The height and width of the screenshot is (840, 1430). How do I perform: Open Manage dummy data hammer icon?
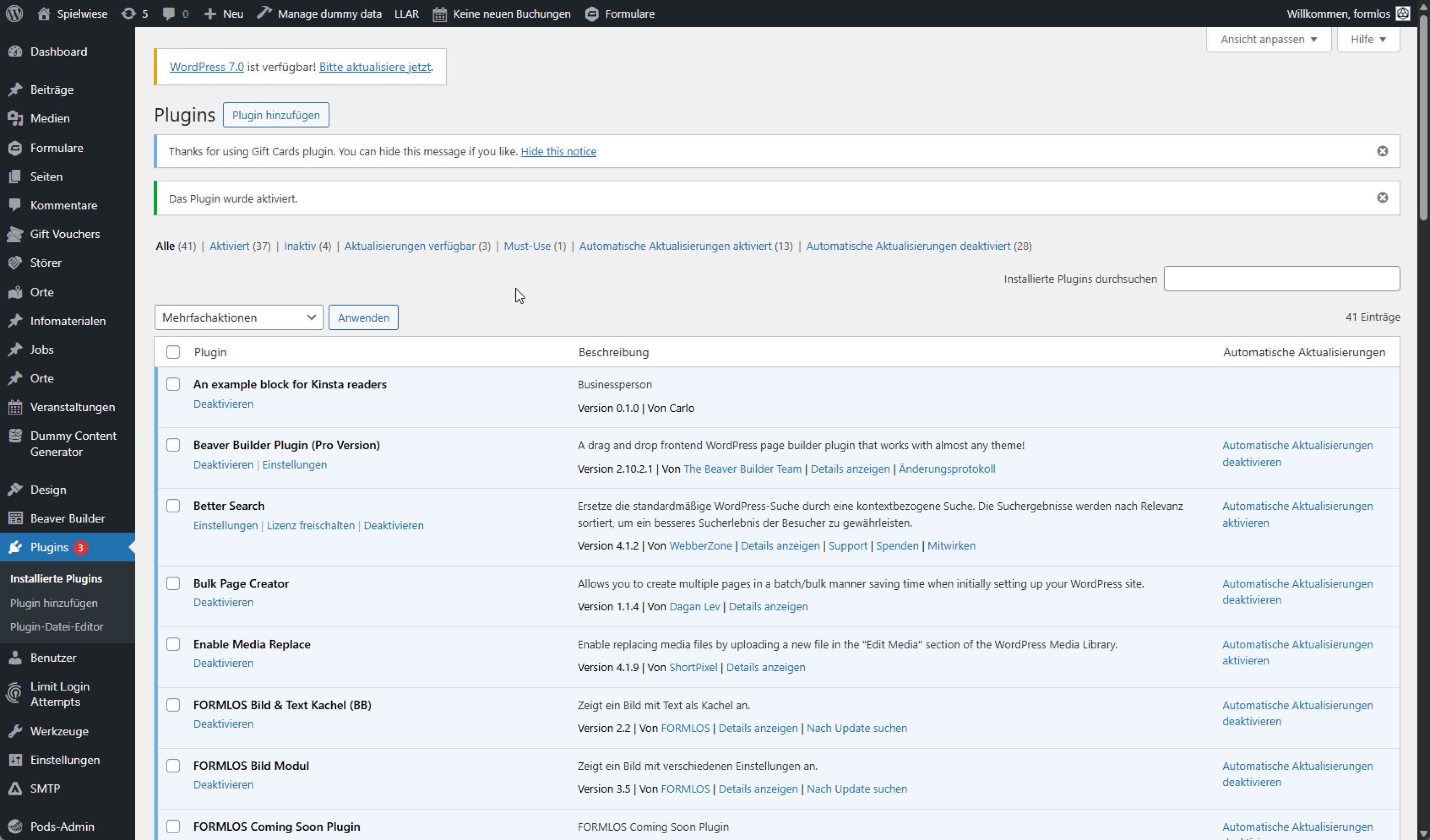click(264, 13)
